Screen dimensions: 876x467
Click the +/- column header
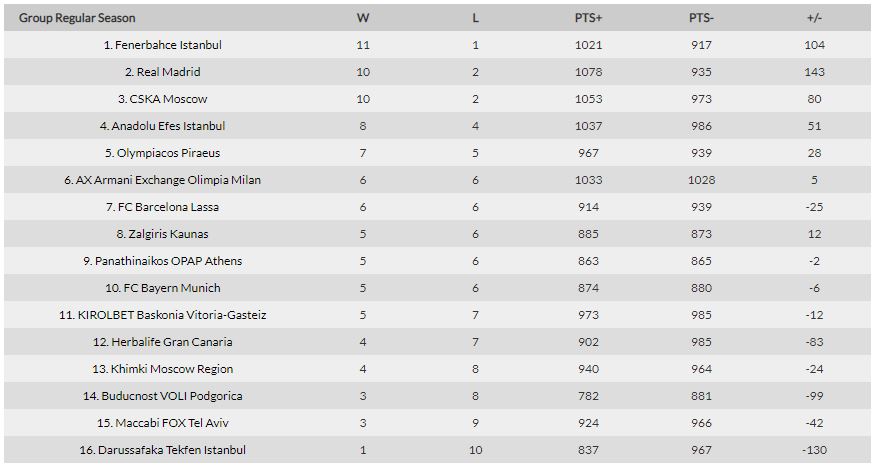tap(814, 18)
